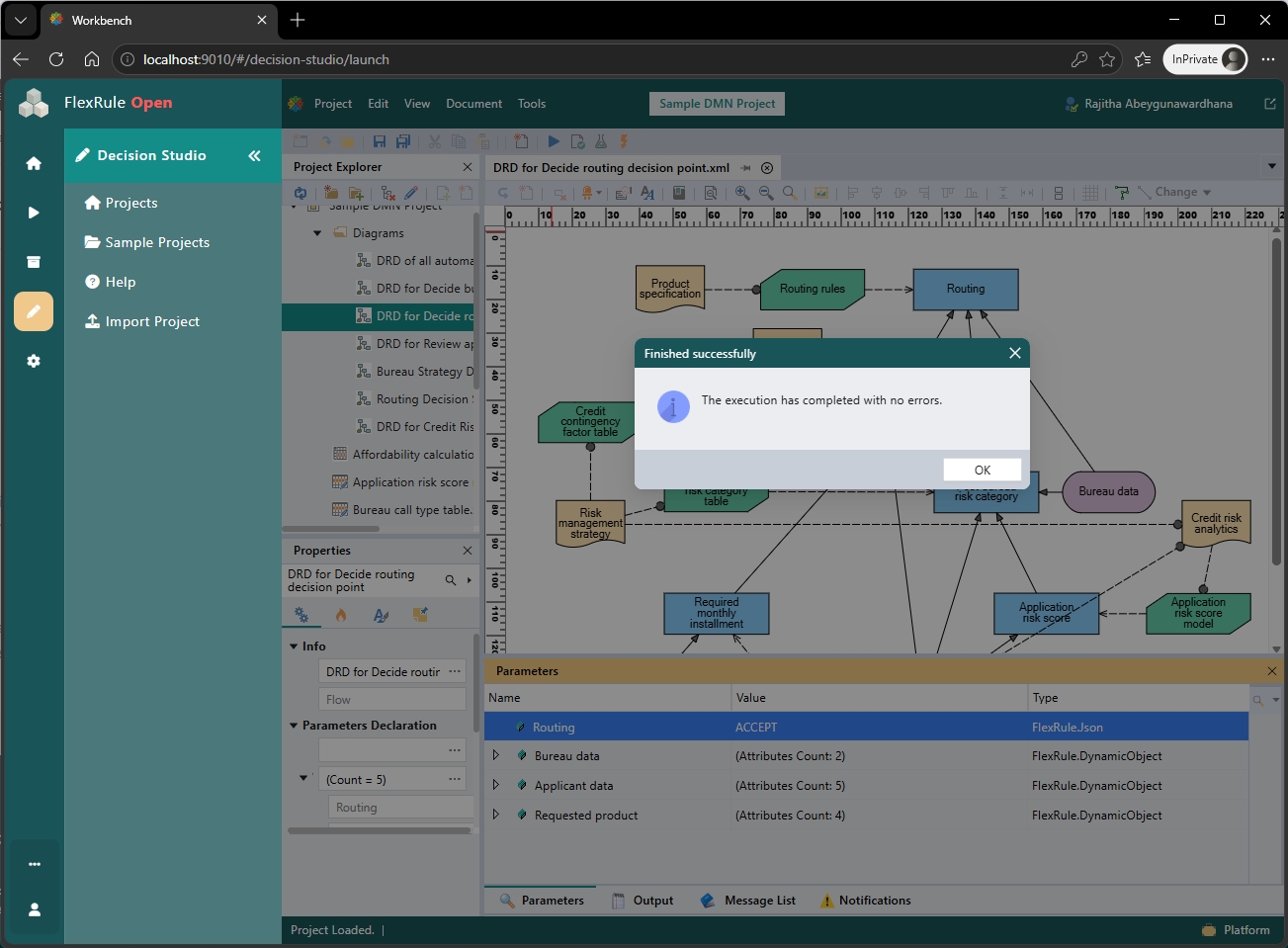
Task: Click ellipsis button beside (Count = 5)
Action: 455,779
